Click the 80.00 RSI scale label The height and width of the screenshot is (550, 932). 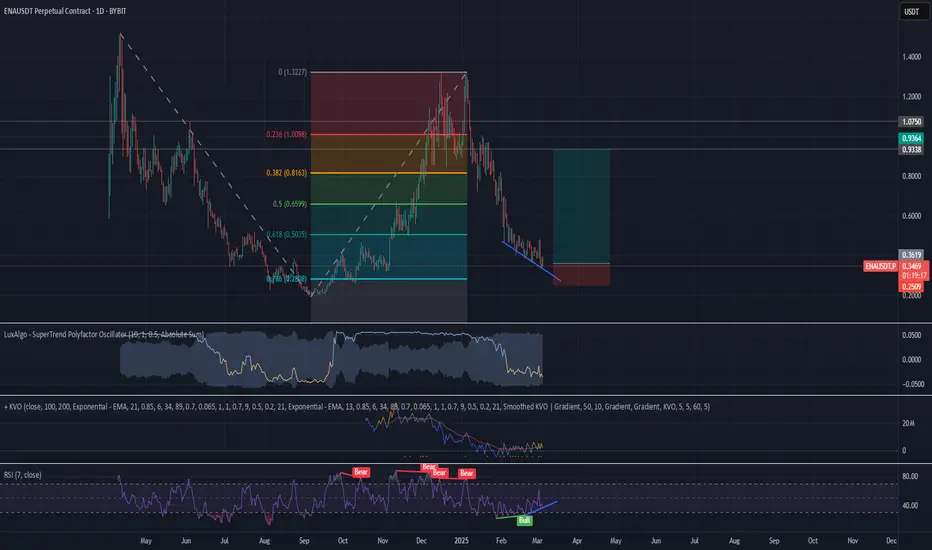[x=910, y=477]
